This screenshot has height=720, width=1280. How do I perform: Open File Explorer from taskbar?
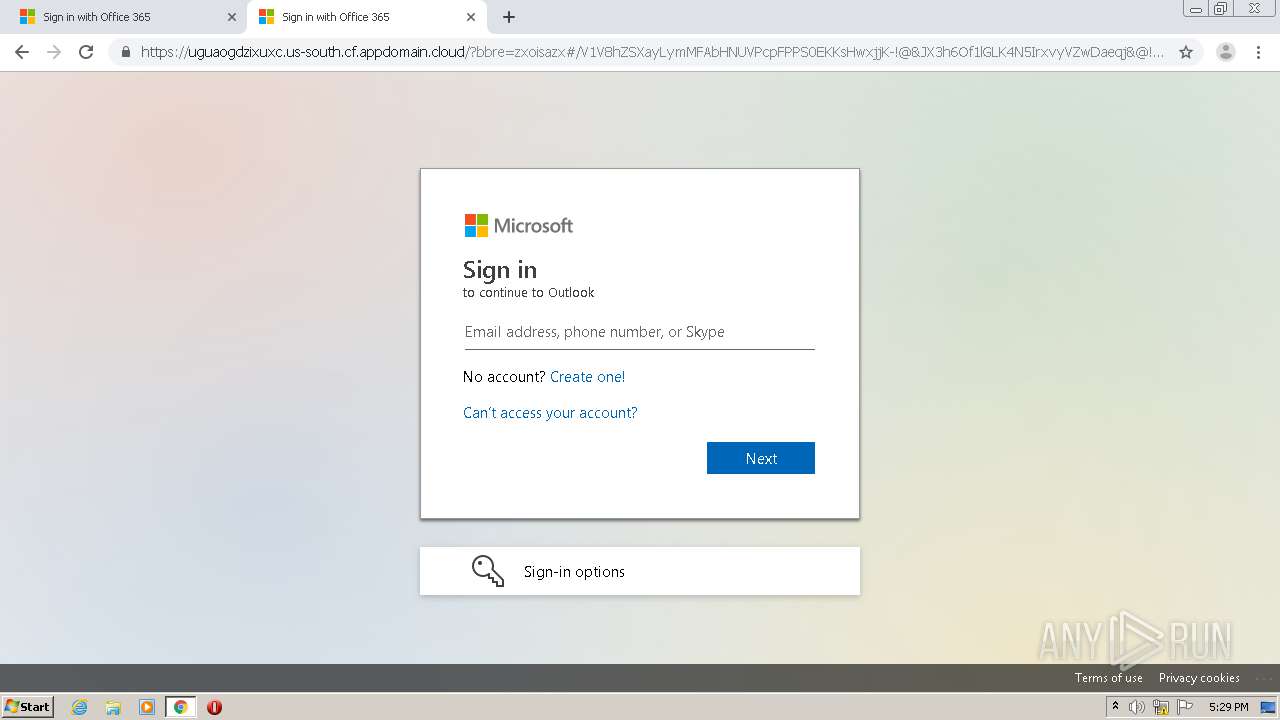point(113,707)
